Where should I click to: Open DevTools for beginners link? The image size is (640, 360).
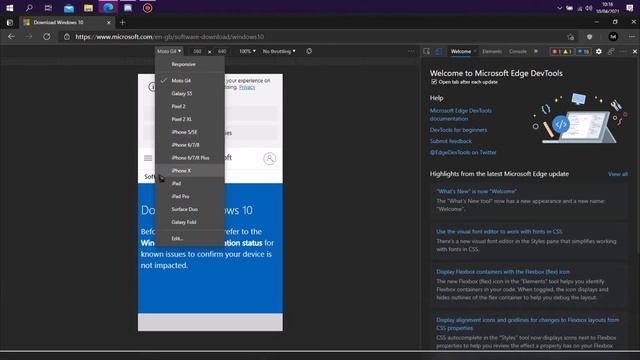click(x=458, y=130)
